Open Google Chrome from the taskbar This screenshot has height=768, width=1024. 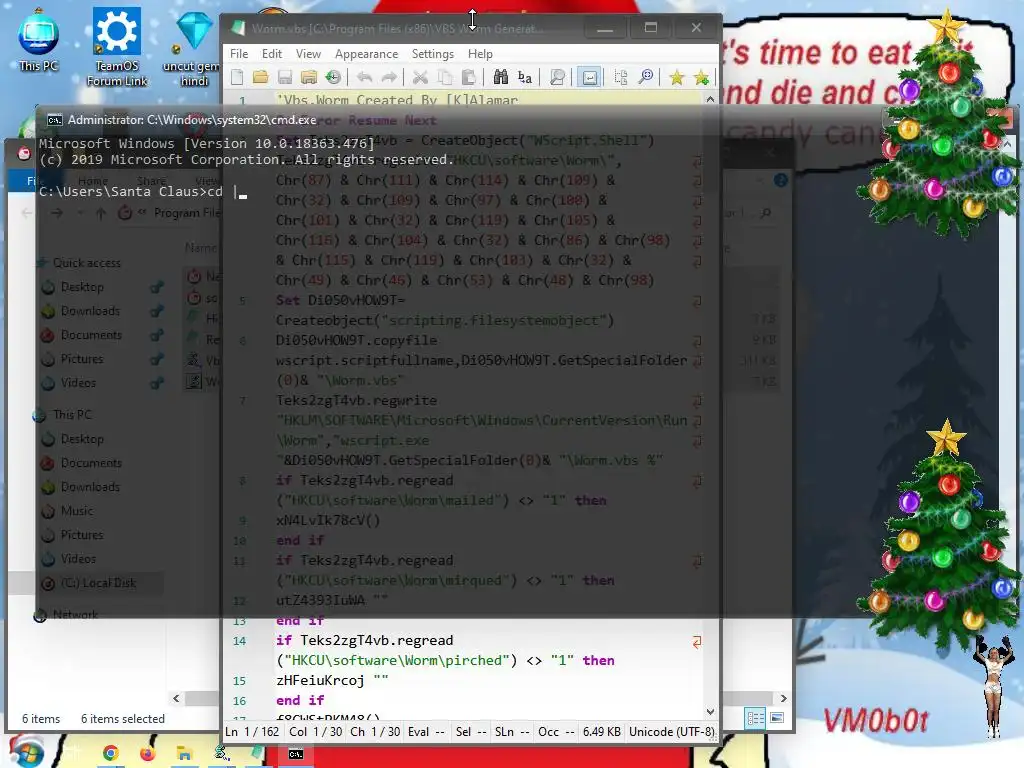110,754
